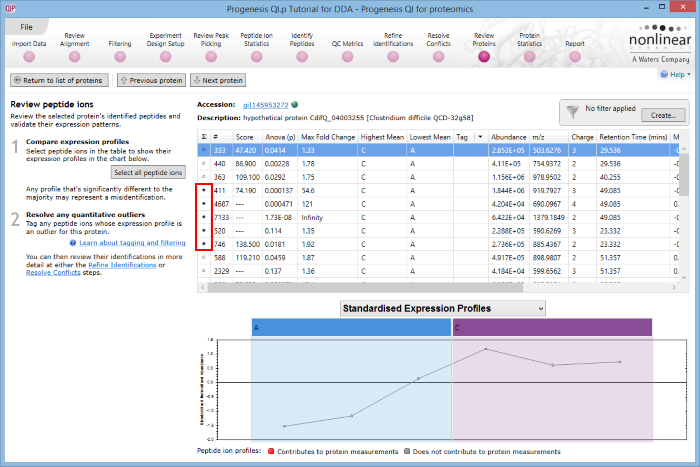Viewport: 700px width, 467px height.
Task: Select the Review Proteins step circle
Action: tap(484, 57)
